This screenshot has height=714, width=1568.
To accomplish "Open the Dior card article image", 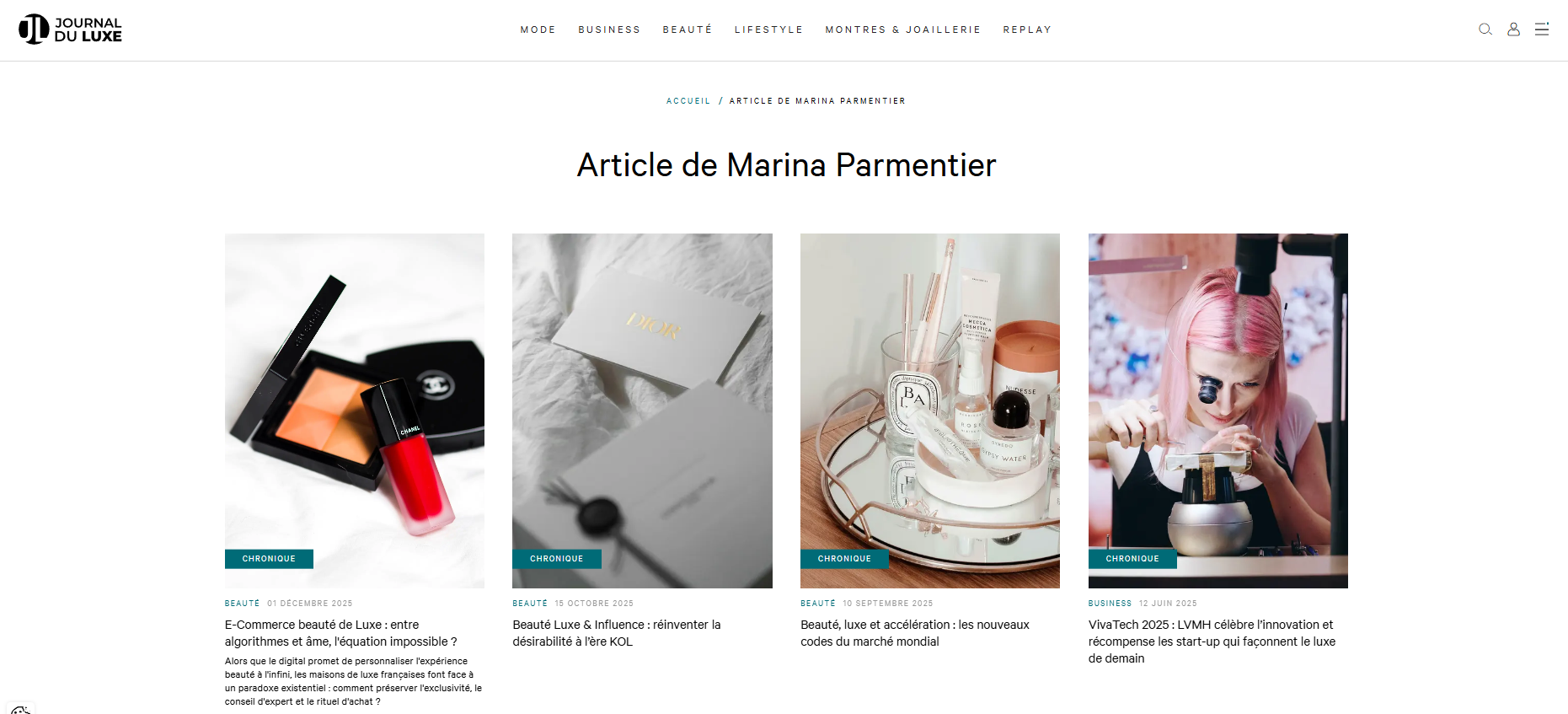I will coord(642,411).
